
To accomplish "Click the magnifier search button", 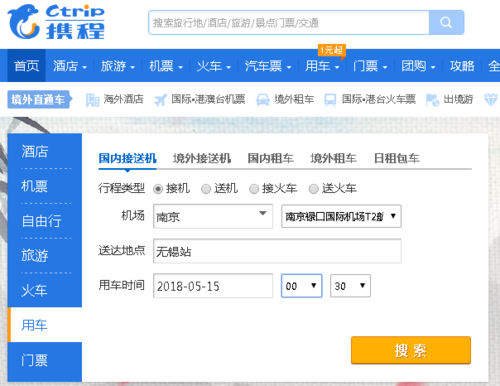I will point(446,22).
